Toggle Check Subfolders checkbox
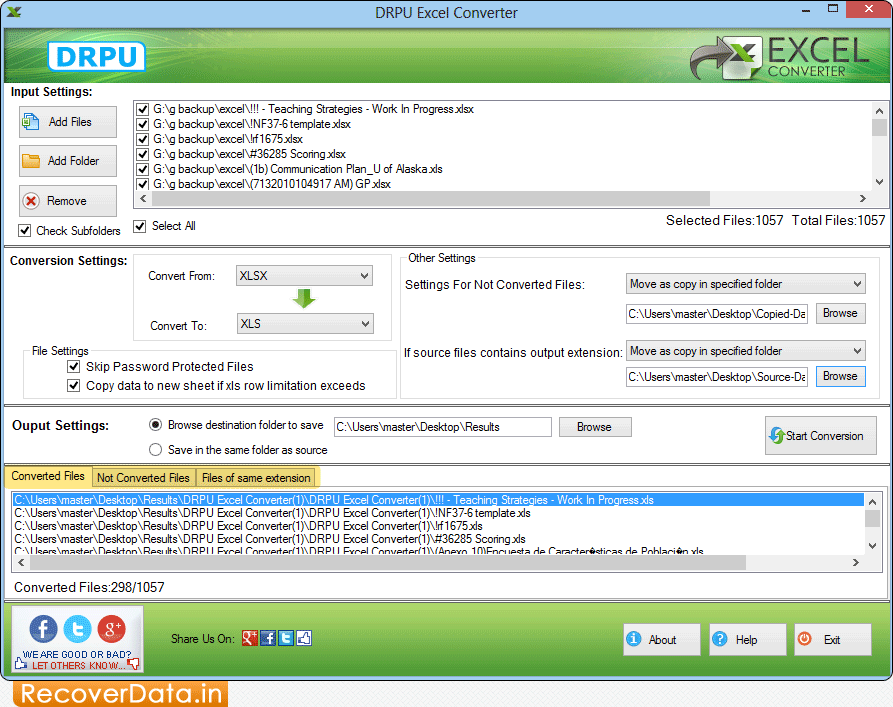The image size is (893, 707). 24,231
